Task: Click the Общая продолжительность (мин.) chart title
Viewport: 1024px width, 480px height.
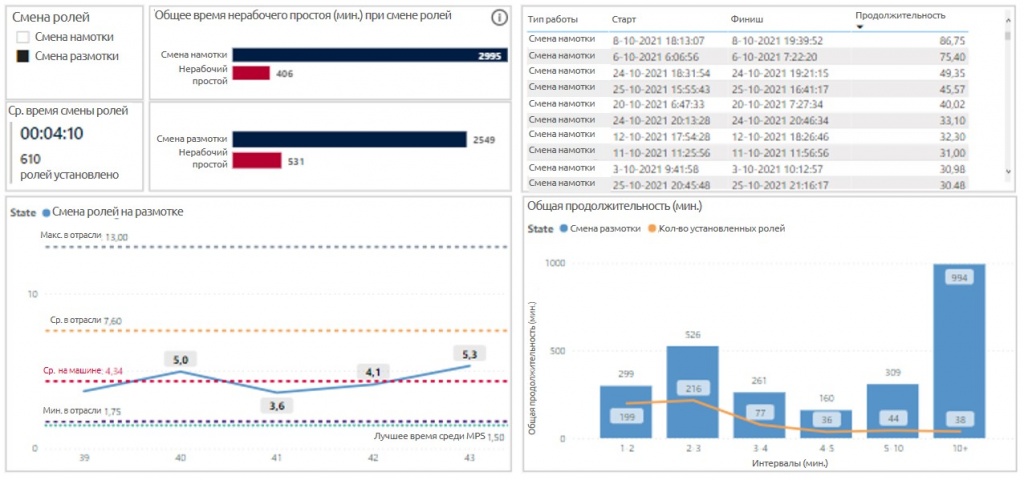Action: point(615,206)
